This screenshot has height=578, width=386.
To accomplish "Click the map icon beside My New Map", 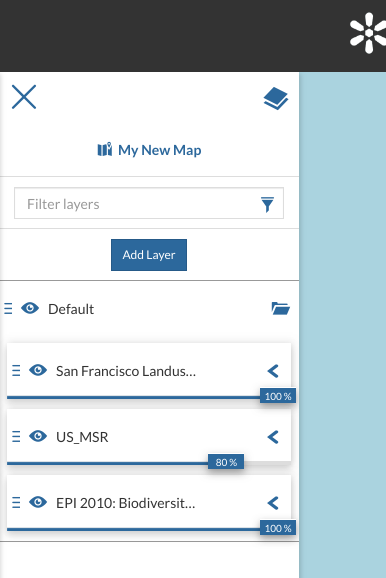I will point(105,150).
